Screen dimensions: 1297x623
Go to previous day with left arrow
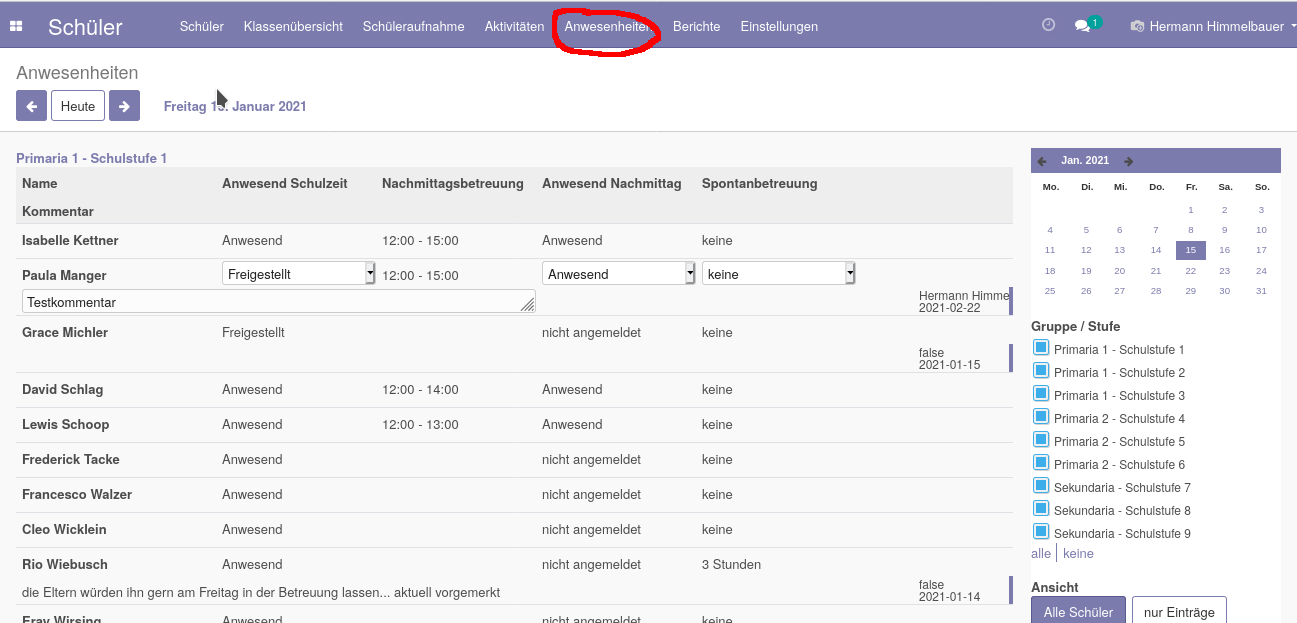(x=31, y=106)
